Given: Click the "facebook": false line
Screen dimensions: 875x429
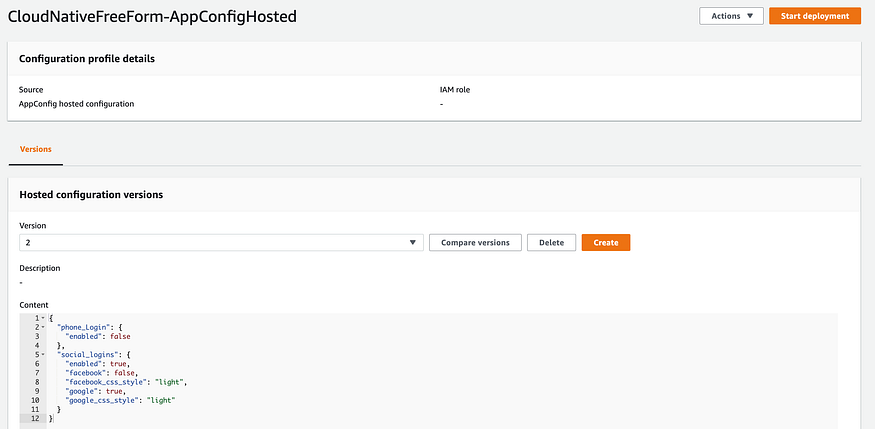Looking at the screenshot, I should click(102, 373).
